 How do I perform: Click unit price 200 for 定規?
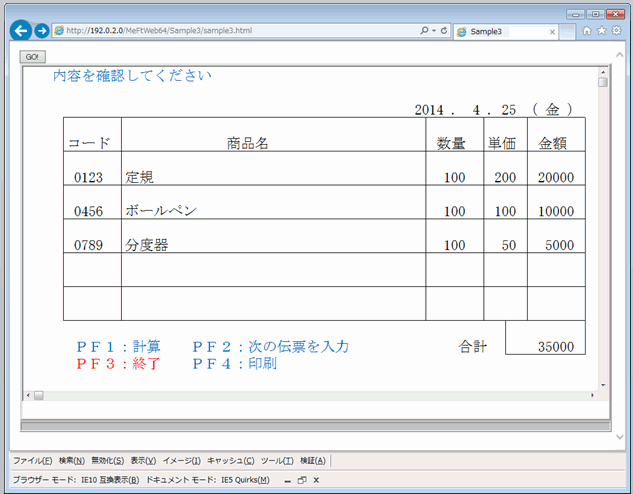pos(505,178)
